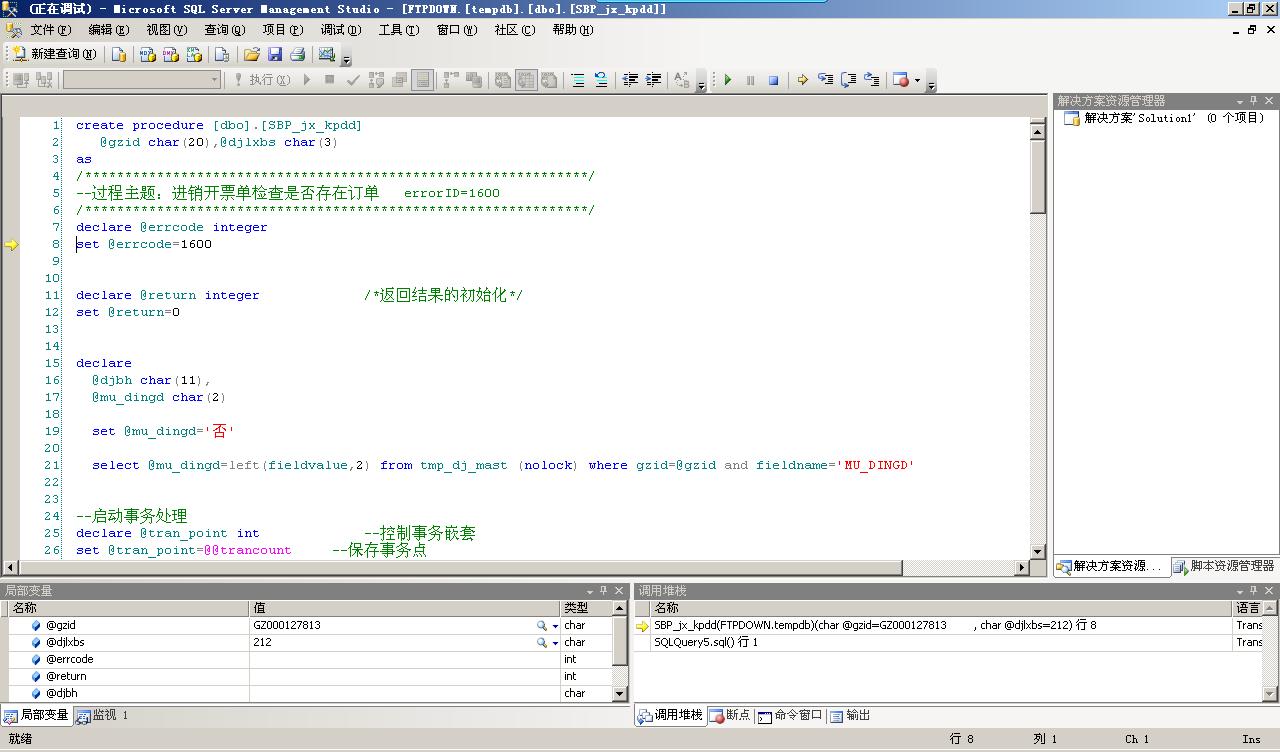Click the Database Engine Query icon
Image resolution: width=1280 pixels, height=752 pixels.
119,54
